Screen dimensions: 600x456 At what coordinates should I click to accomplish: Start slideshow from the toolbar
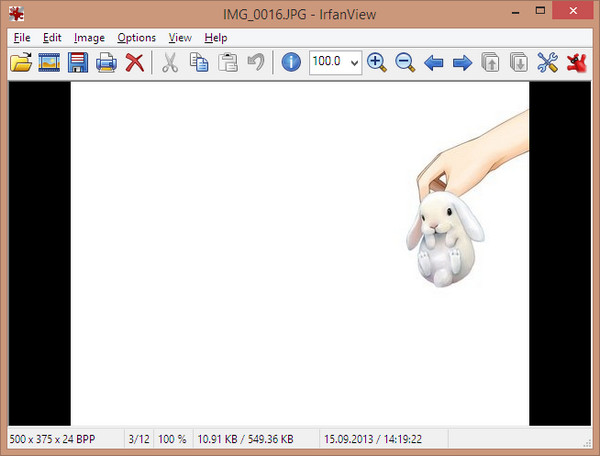[49, 63]
